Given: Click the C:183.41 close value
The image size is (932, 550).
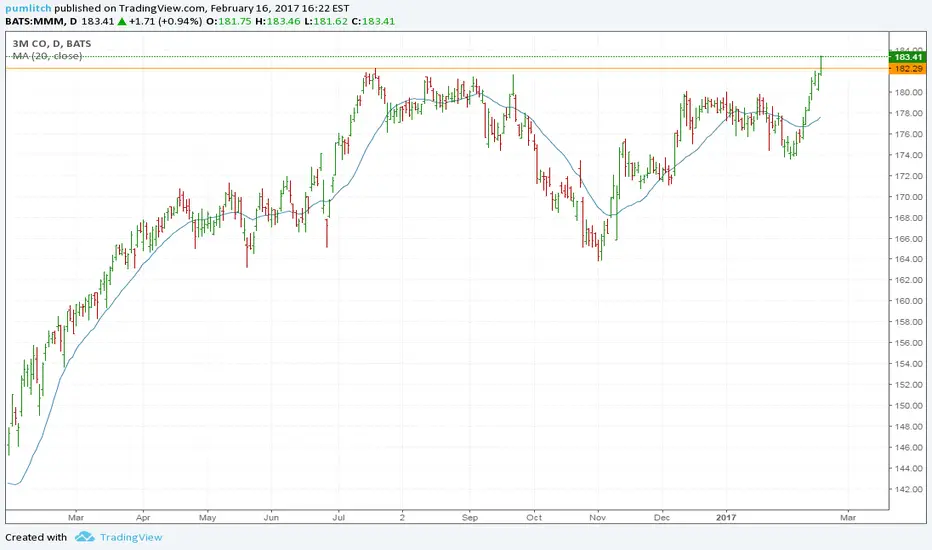Looking at the screenshot, I should click(373, 21).
